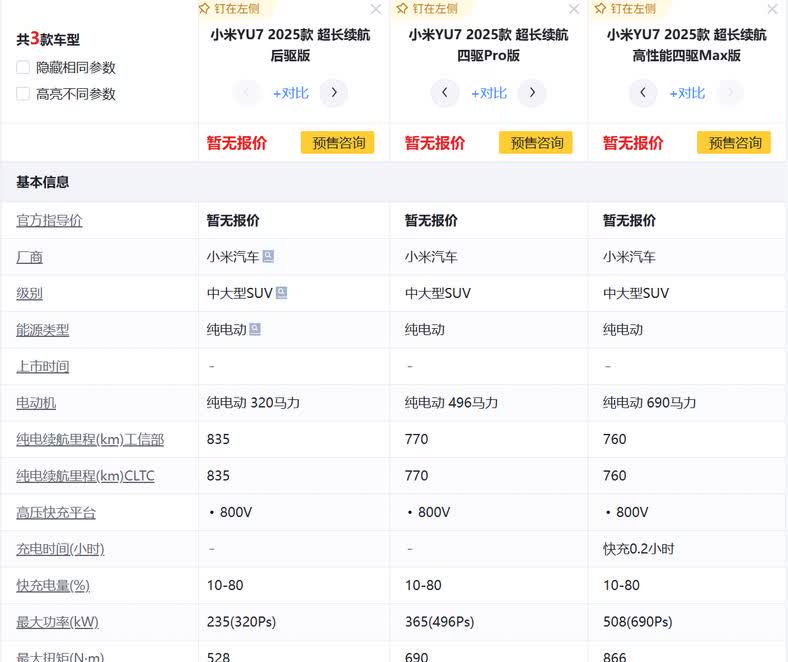Move the 高性能四驱Max版 column left with the arrow
Screen dimensions: 788x662
tap(642, 92)
